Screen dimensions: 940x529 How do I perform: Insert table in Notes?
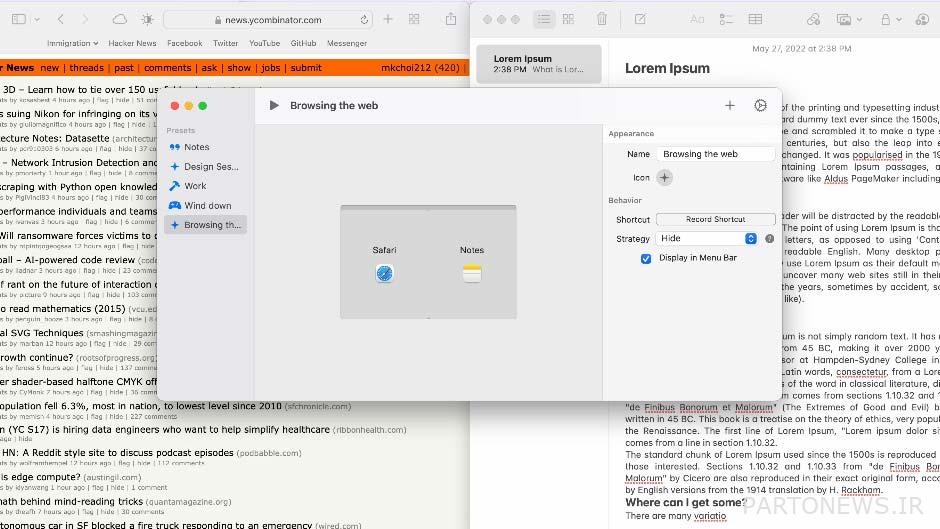click(755, 19)
